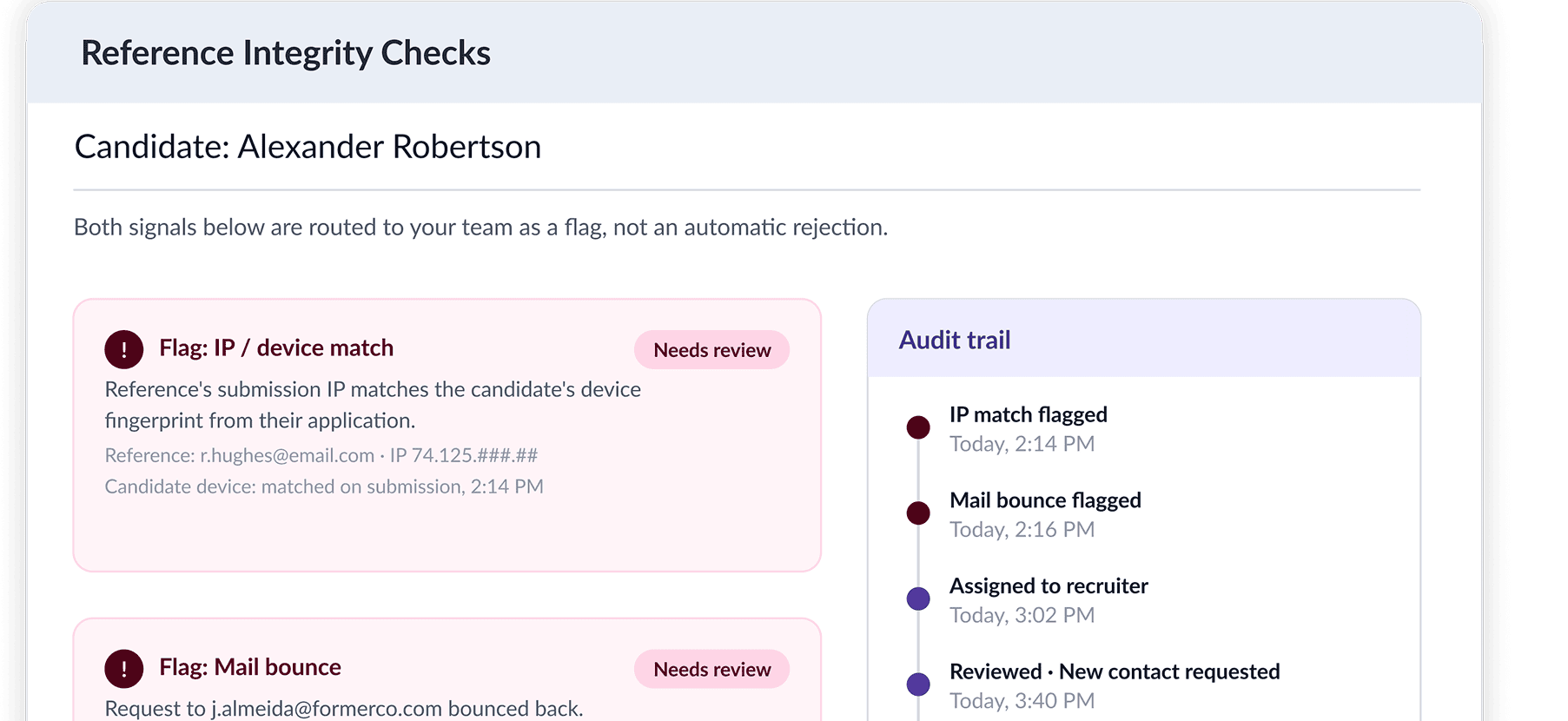This screenshot has height=721, width=1568.
Task: Click the Reviewed · New contact requested label
Action: tap(1115, 671)
